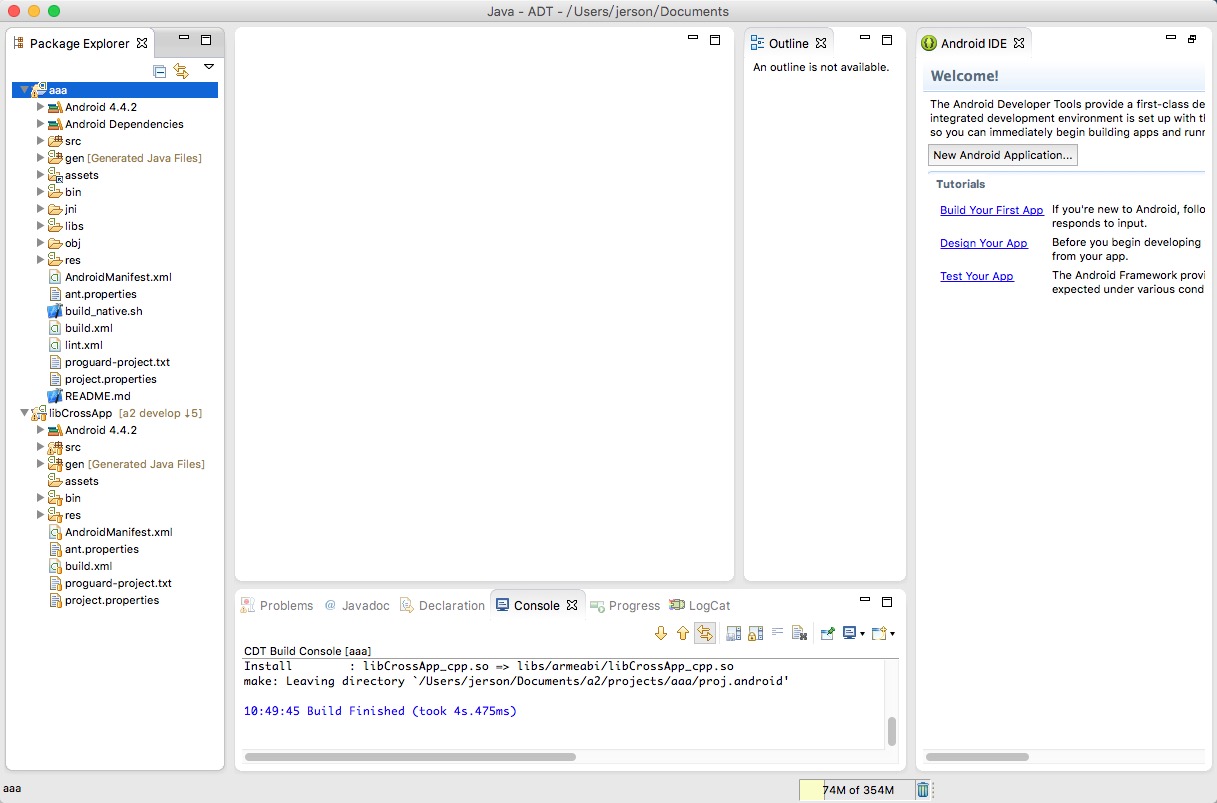Click the console Show Previous Error up arrow
1217x803 pixels.
[x=683, y=633]
